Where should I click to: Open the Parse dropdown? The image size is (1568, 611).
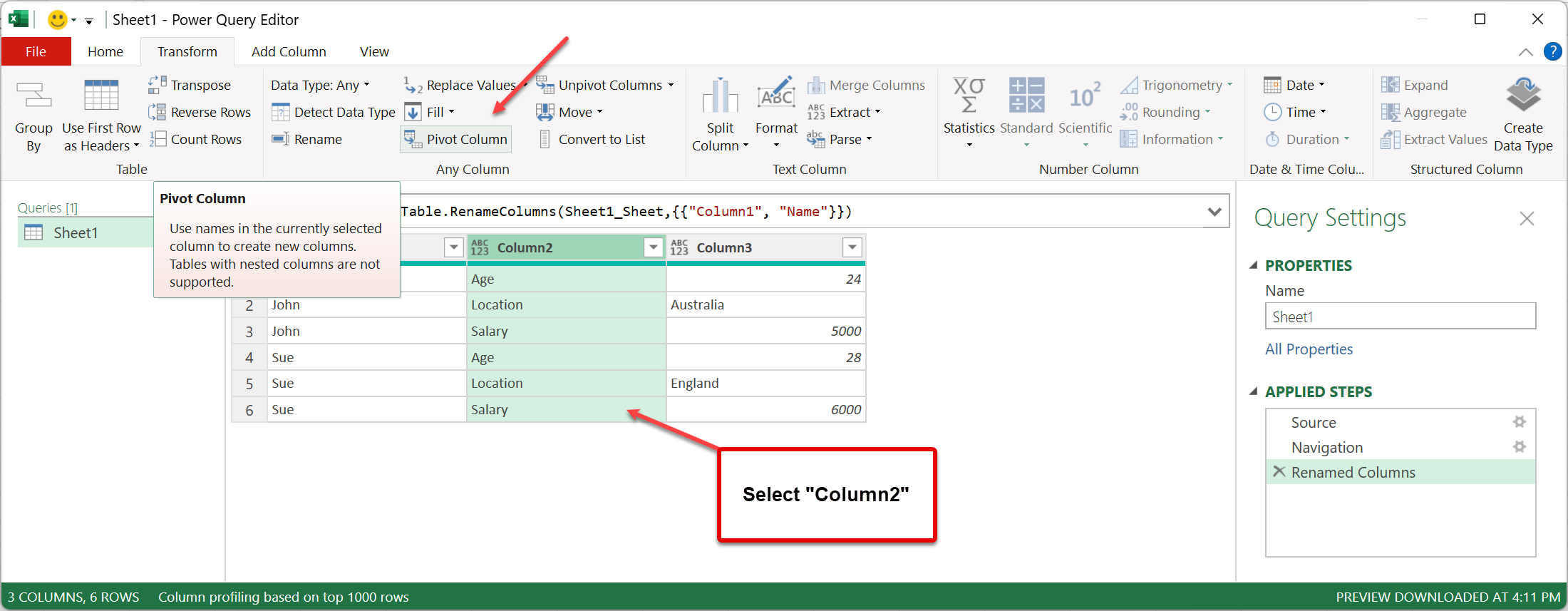(840, 139)
